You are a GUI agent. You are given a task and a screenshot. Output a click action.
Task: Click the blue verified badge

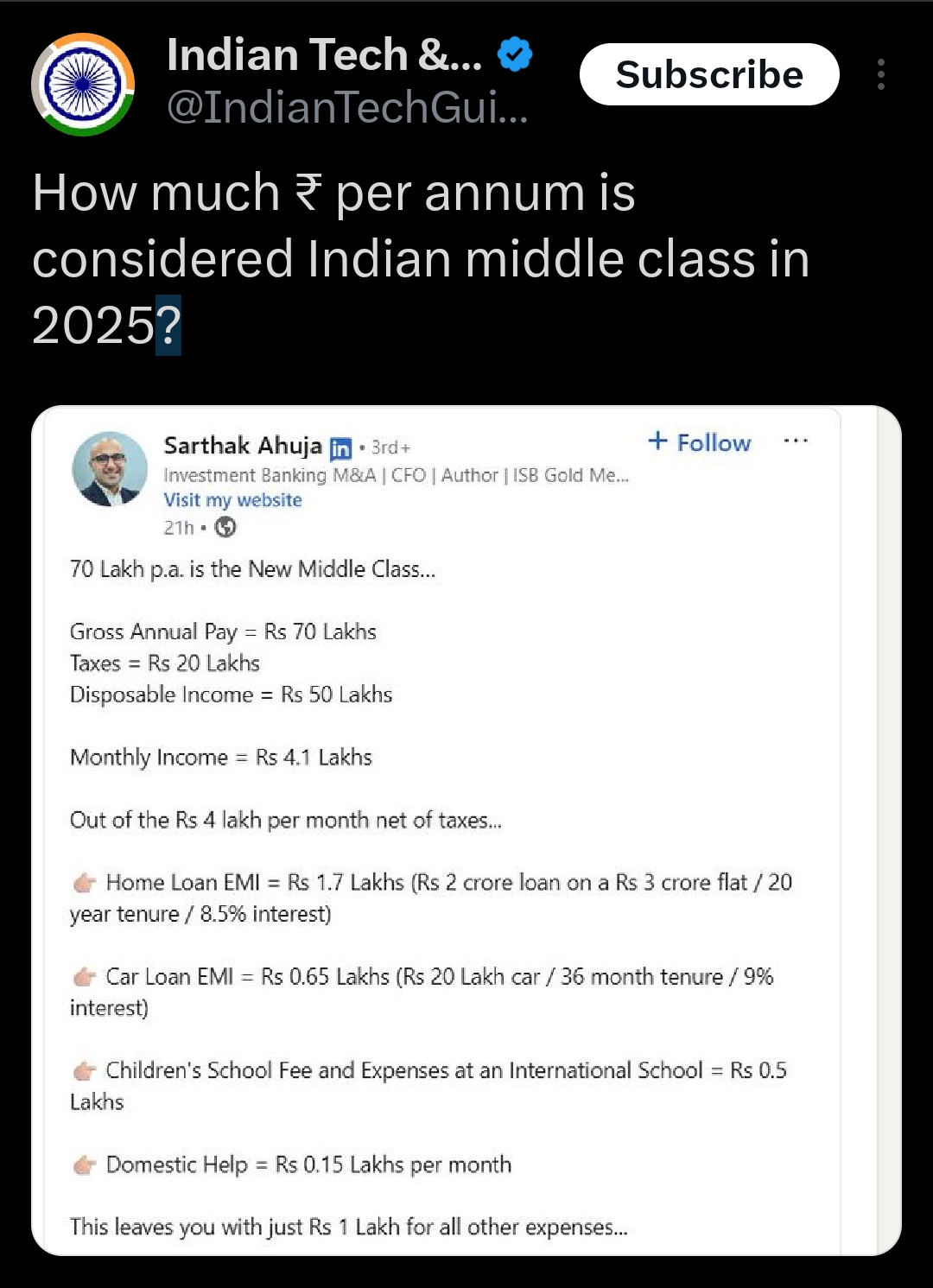pos(515,54)
